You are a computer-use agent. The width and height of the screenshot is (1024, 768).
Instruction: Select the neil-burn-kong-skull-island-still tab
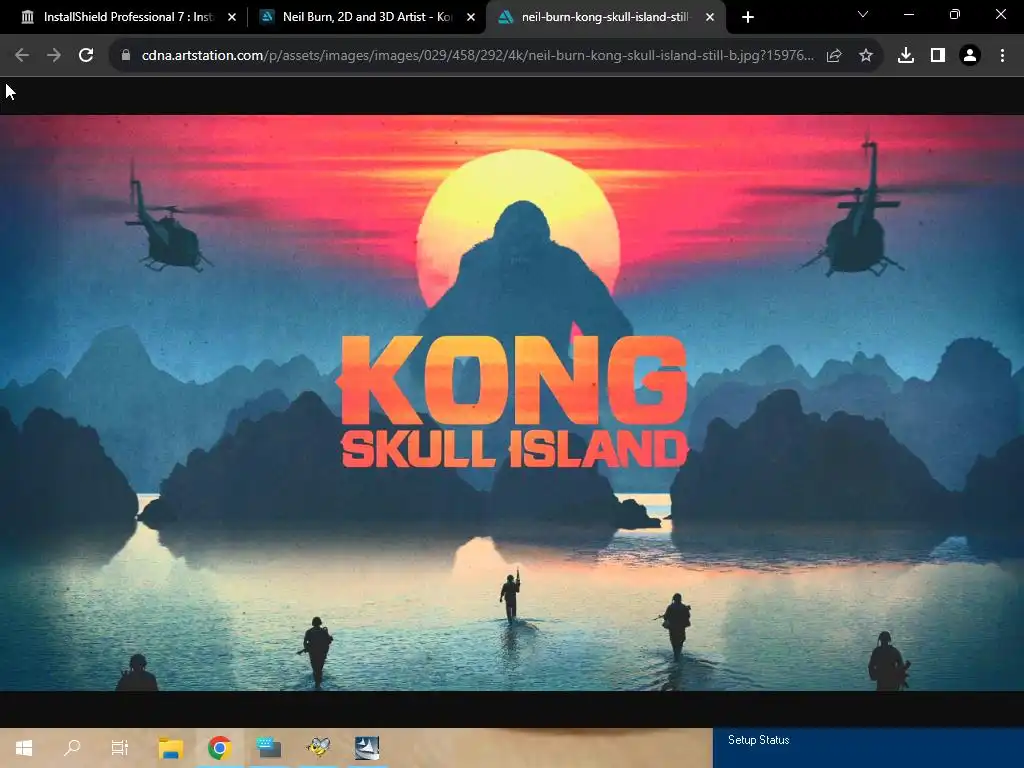(605, 17)
